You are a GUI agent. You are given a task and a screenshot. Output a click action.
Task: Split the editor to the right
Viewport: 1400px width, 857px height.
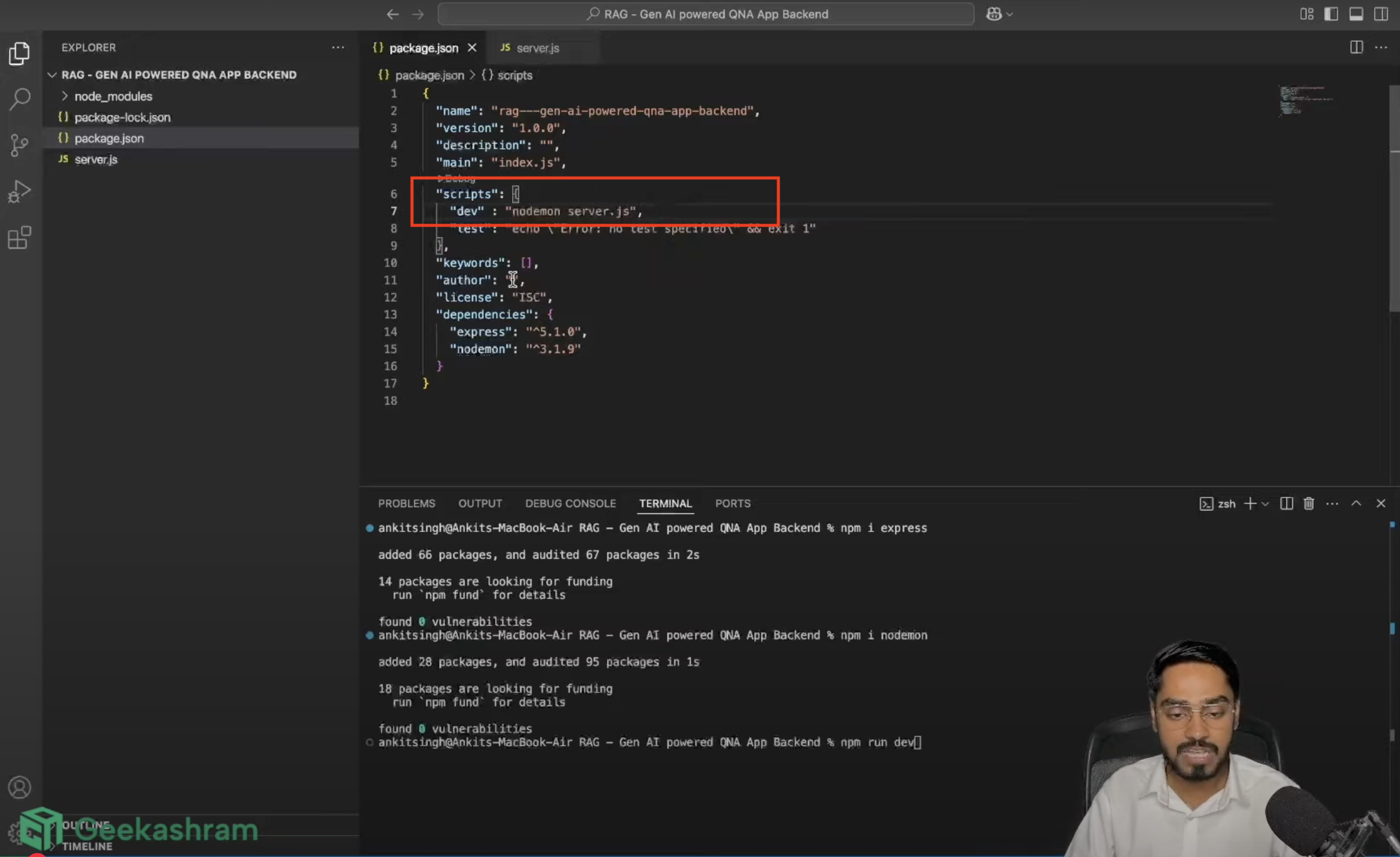point(1356,47)
